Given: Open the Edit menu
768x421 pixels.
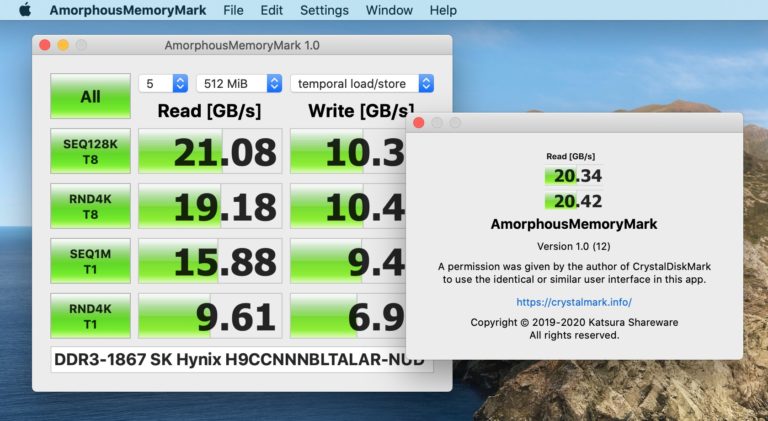Looking at the screenshot, I should pos(271,10).
